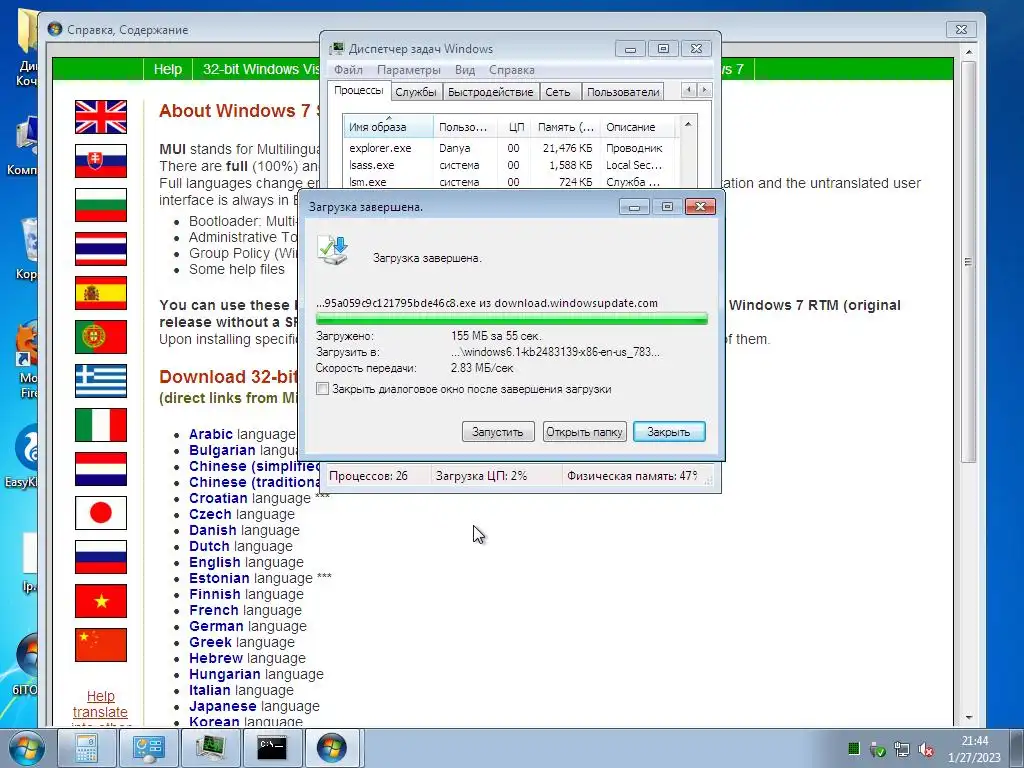Screen dimensions: 1024x768
Task: Open the Japanese language link
Action: (x=223, y=707)
